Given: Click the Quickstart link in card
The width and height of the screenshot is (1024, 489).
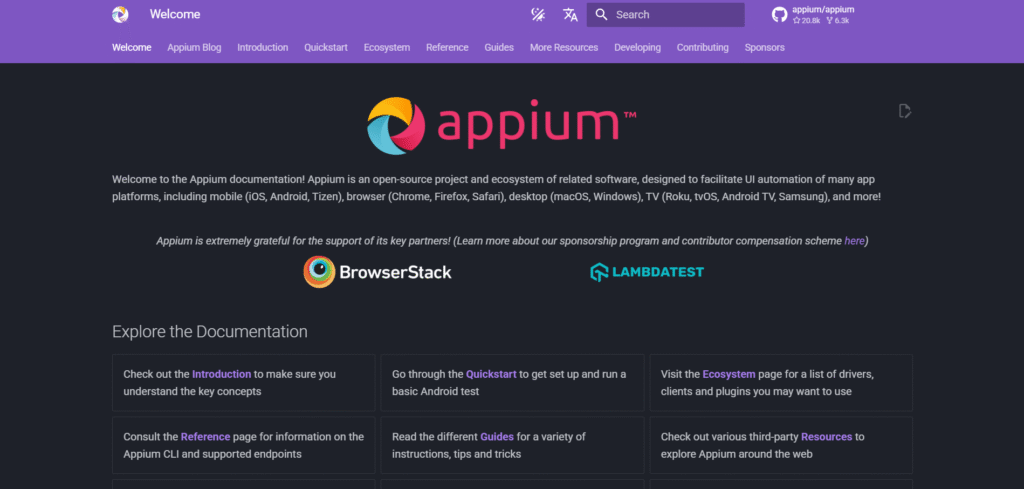Looking at the screenshot, I should pyautogui.click(x=491, y=374).
